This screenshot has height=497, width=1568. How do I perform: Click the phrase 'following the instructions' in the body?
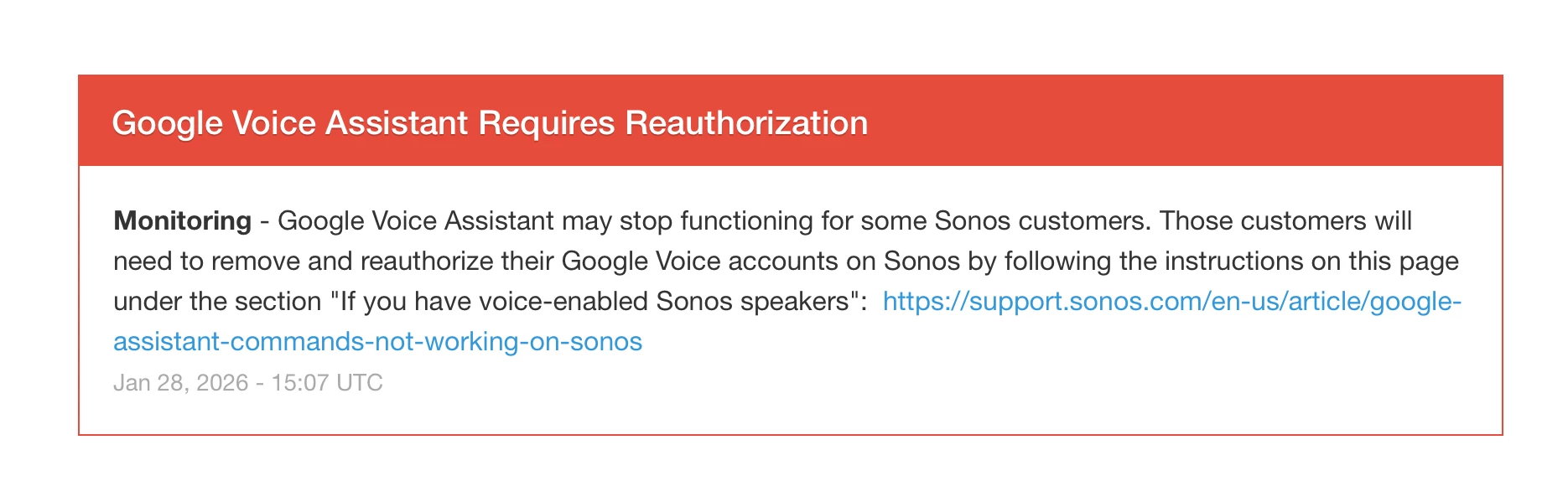point(1155,261)
